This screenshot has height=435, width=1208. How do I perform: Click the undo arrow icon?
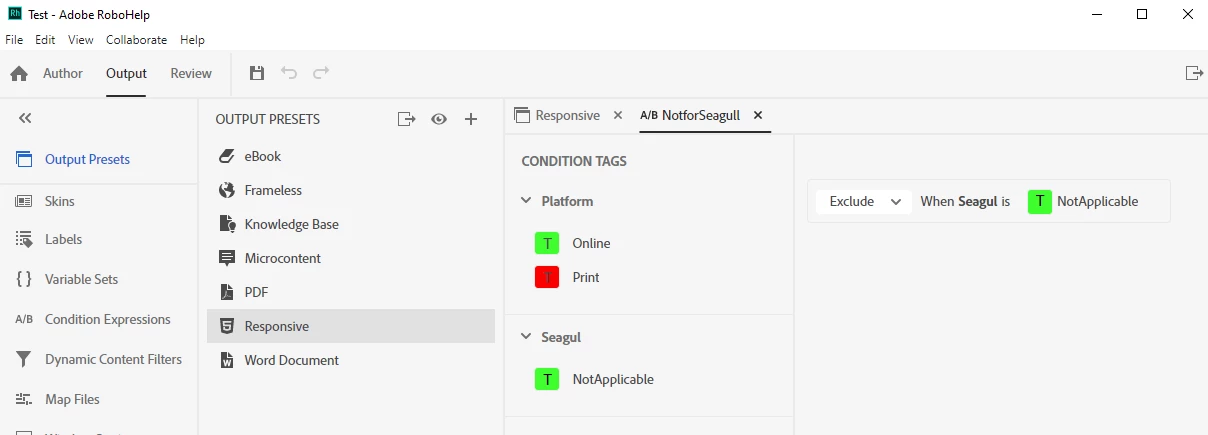point(289,73)
